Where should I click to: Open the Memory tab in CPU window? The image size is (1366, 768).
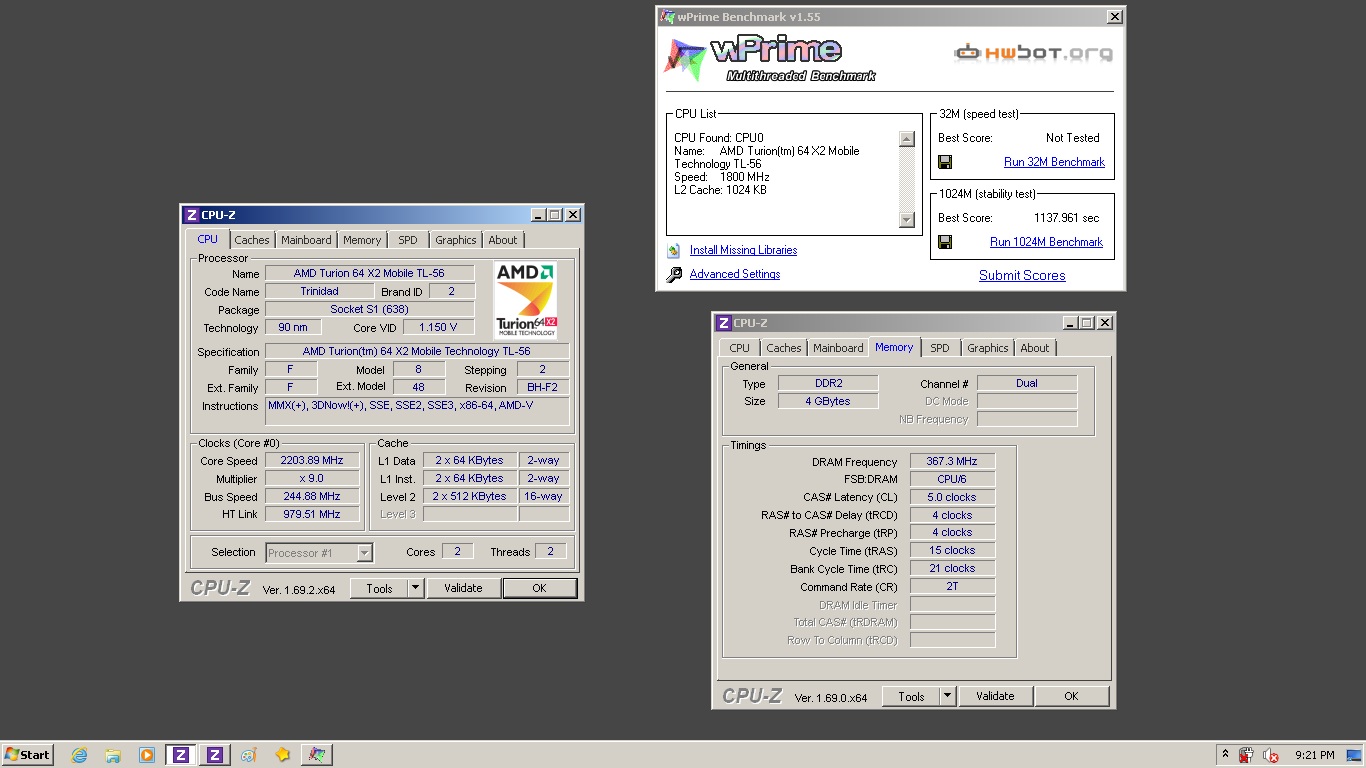point(362,240)
